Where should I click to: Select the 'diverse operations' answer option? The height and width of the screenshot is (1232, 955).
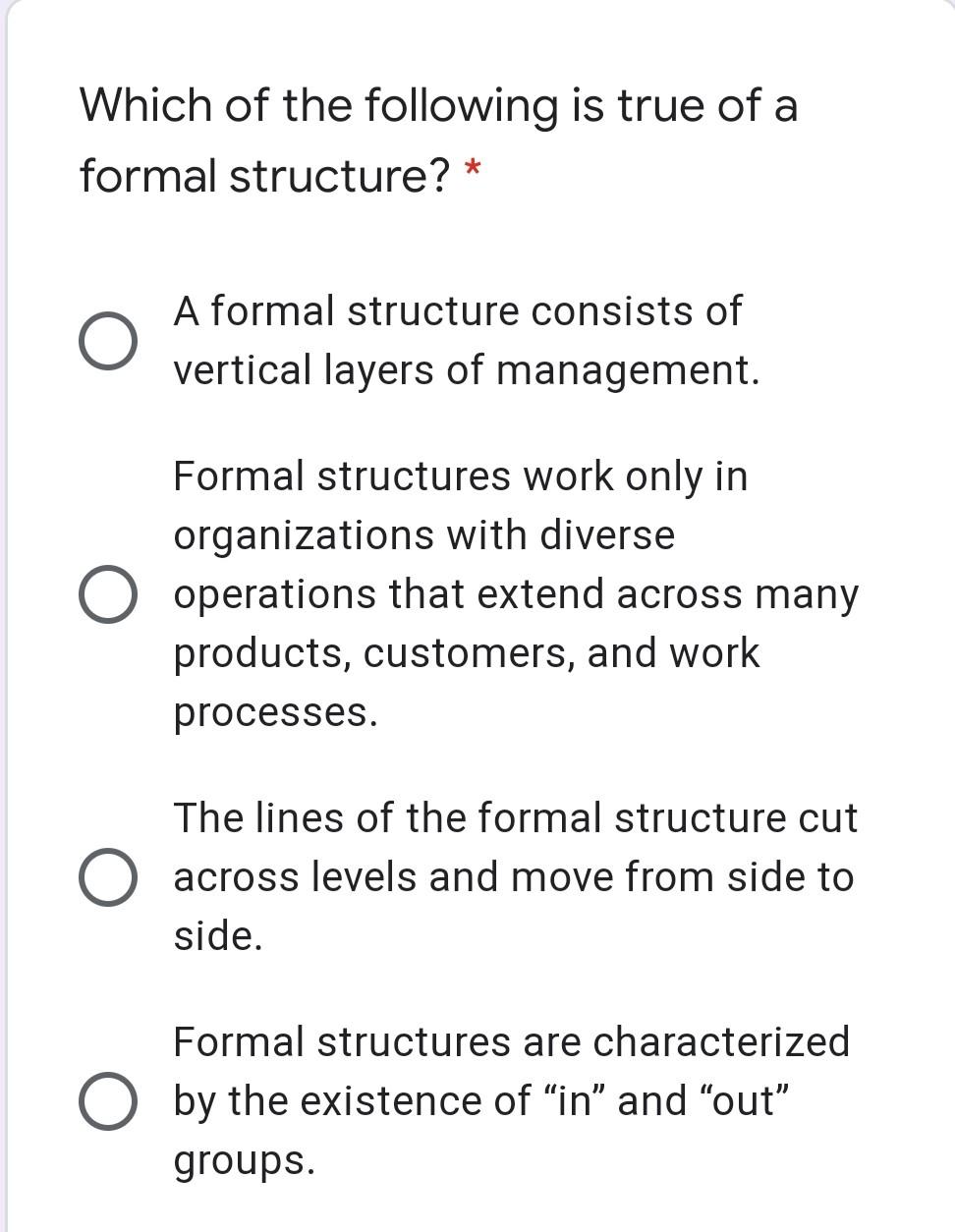coord(110,593)
